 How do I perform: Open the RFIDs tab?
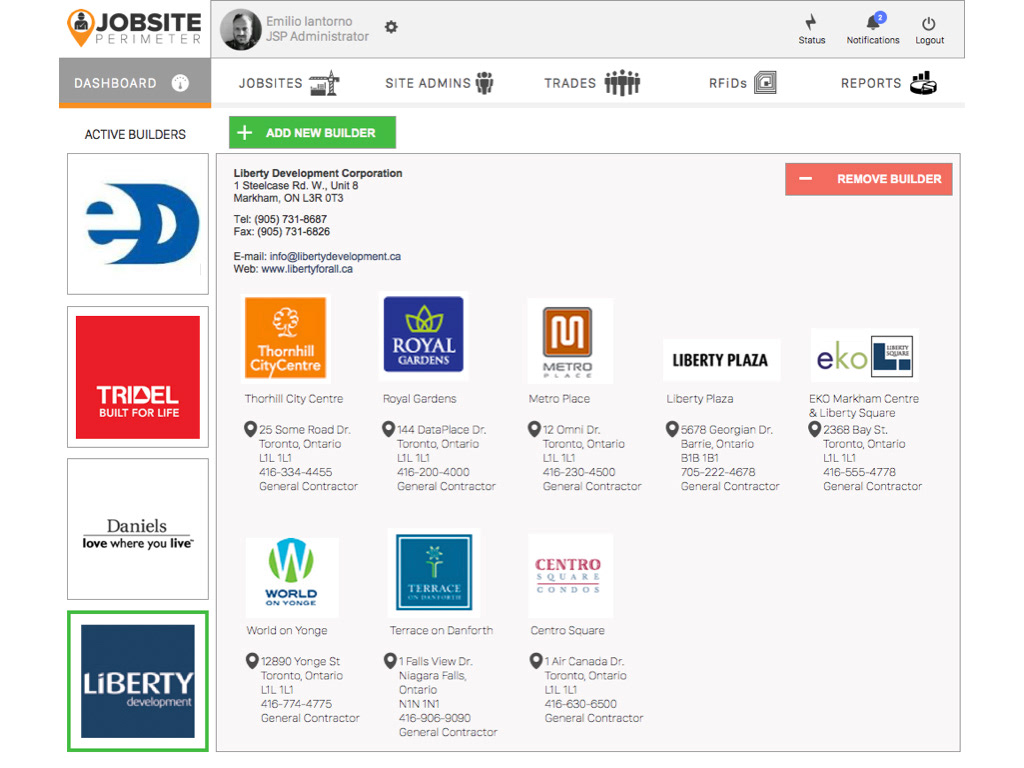coord(743,83)
